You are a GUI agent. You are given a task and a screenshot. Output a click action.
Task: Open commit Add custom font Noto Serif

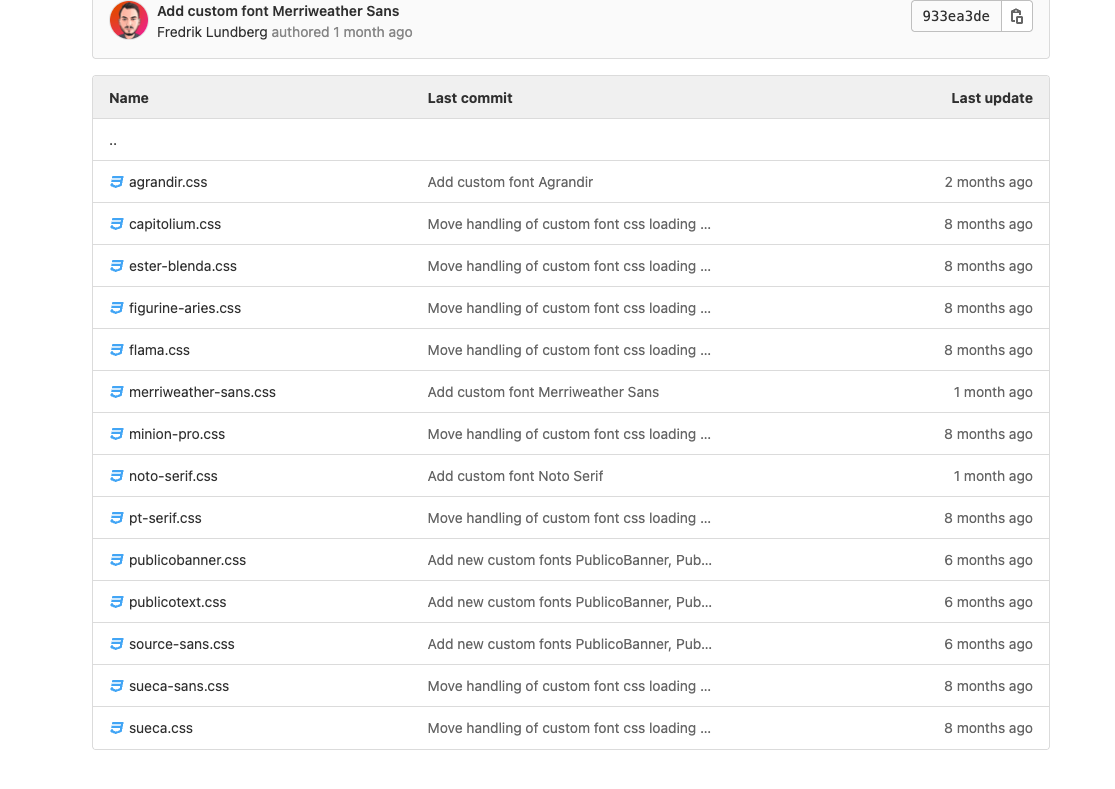click(x=515, y=476)
